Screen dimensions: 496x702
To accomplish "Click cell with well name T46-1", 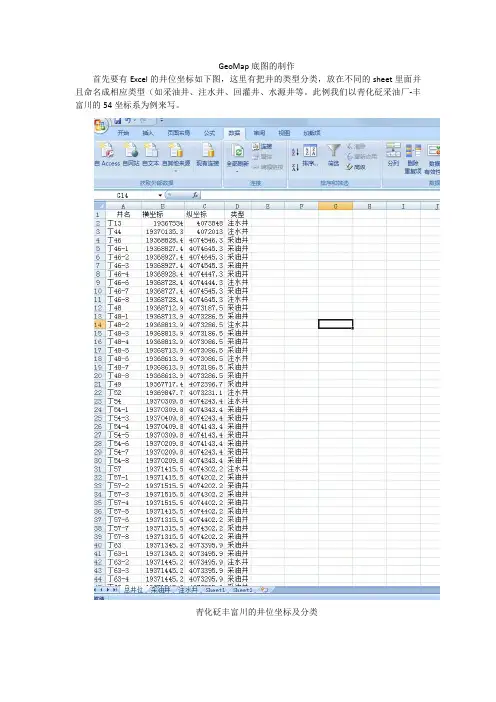I will coord(123,248).
